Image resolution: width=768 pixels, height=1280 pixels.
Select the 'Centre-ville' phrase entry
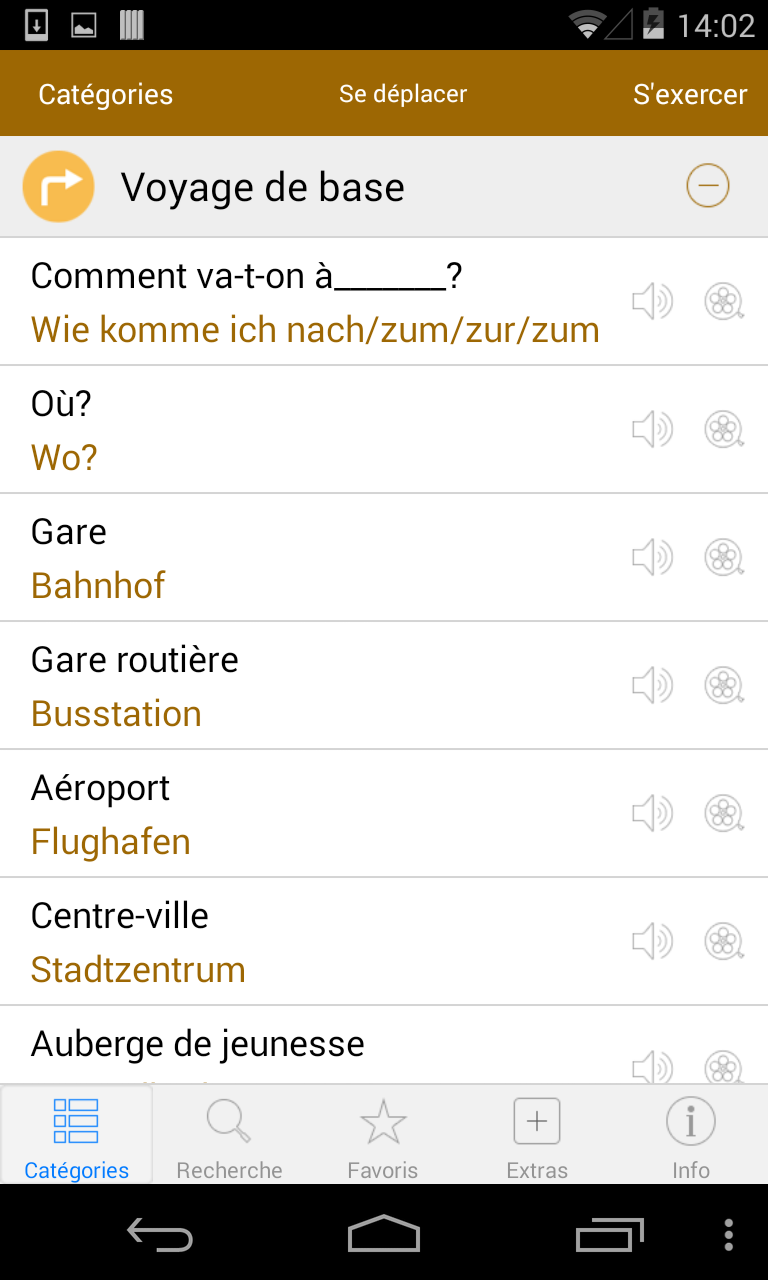[x=384, y=942]
